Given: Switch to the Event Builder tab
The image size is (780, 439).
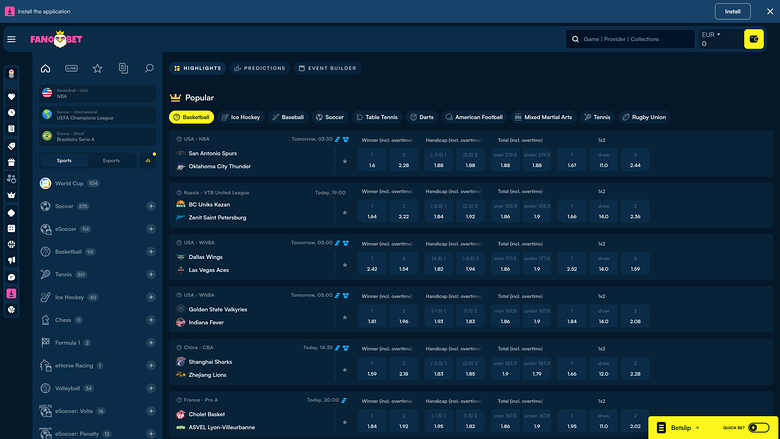Looking at the screenshot, I should click(327, 68).
